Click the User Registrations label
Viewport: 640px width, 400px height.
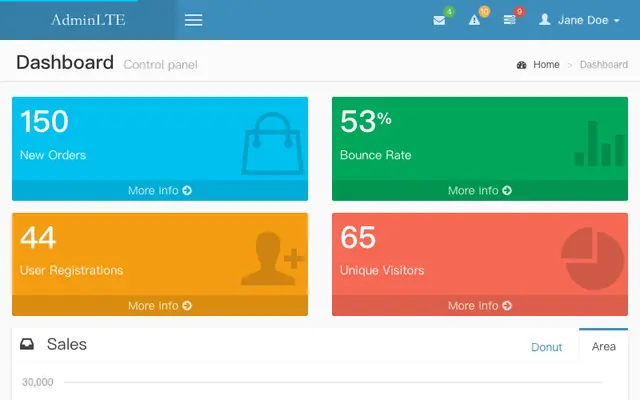coord(71,270)
